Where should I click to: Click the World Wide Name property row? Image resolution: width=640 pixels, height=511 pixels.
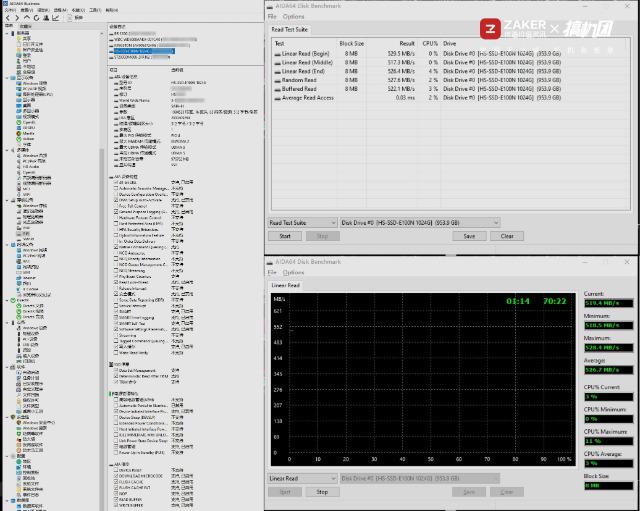pyautogui.click(x=159, y=100)
